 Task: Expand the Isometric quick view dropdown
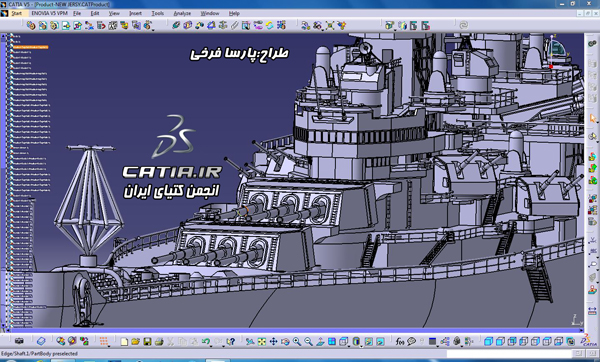click(x=349, y=346)
